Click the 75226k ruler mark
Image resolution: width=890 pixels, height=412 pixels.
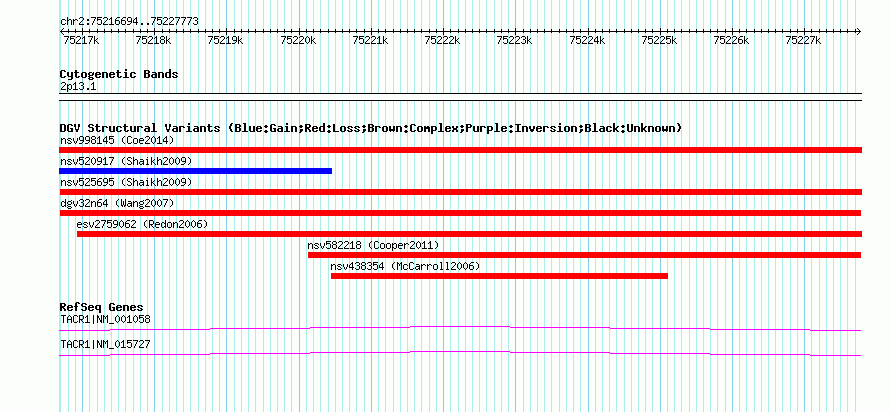[x=731, y=40]
